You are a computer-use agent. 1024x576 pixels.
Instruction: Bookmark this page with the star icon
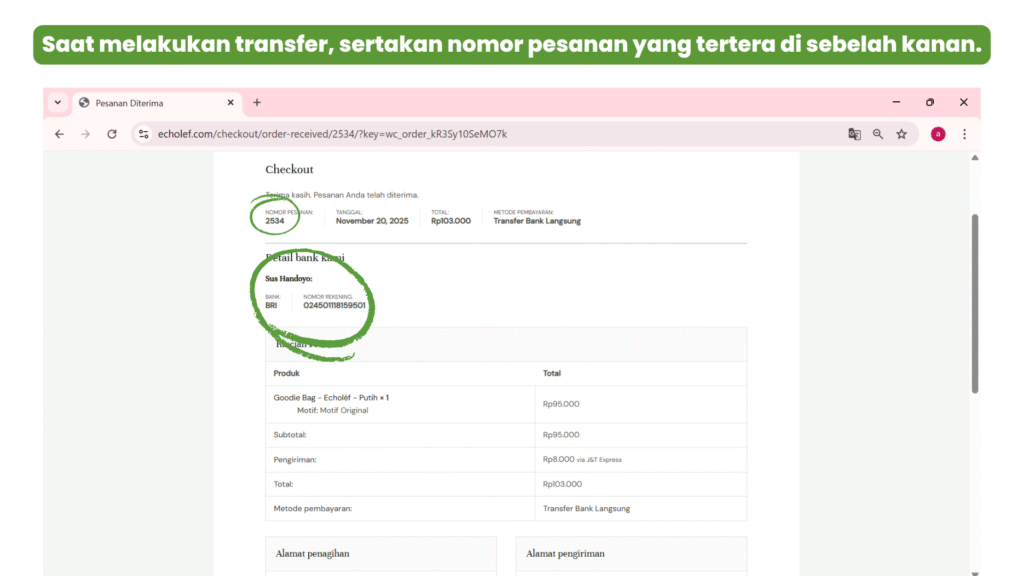click(901, 134)
